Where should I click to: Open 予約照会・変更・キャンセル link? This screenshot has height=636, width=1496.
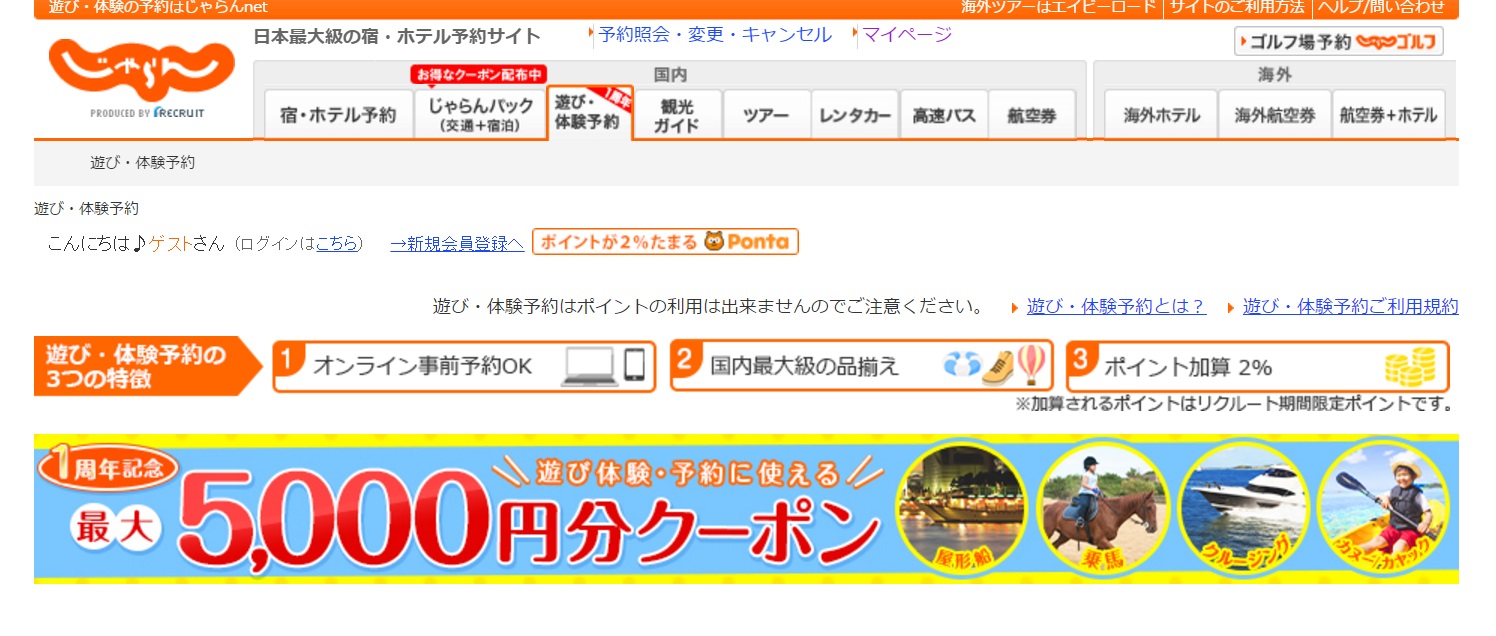pyautogui.click(x=715, y=35)
